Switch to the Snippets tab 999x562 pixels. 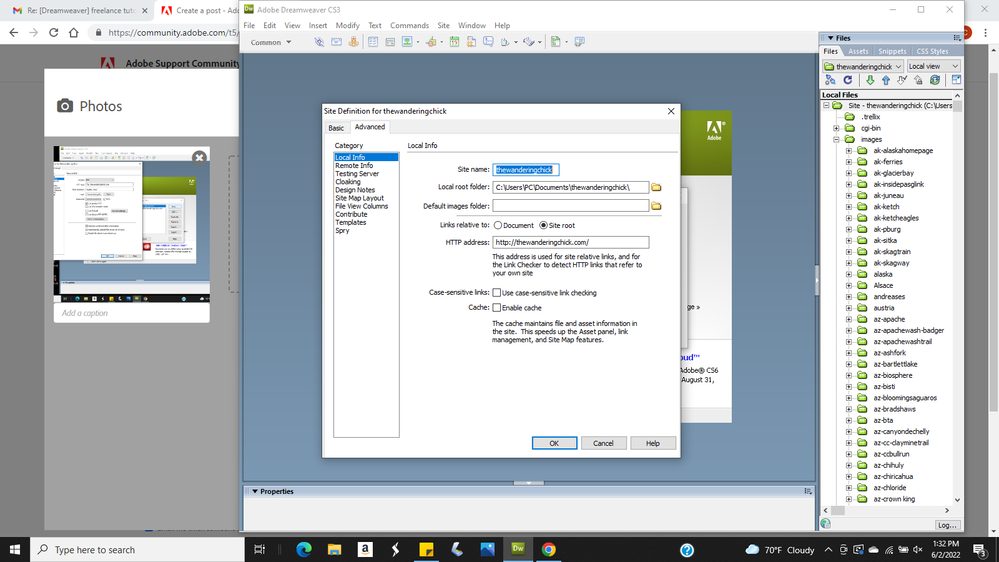pos(892,52)
